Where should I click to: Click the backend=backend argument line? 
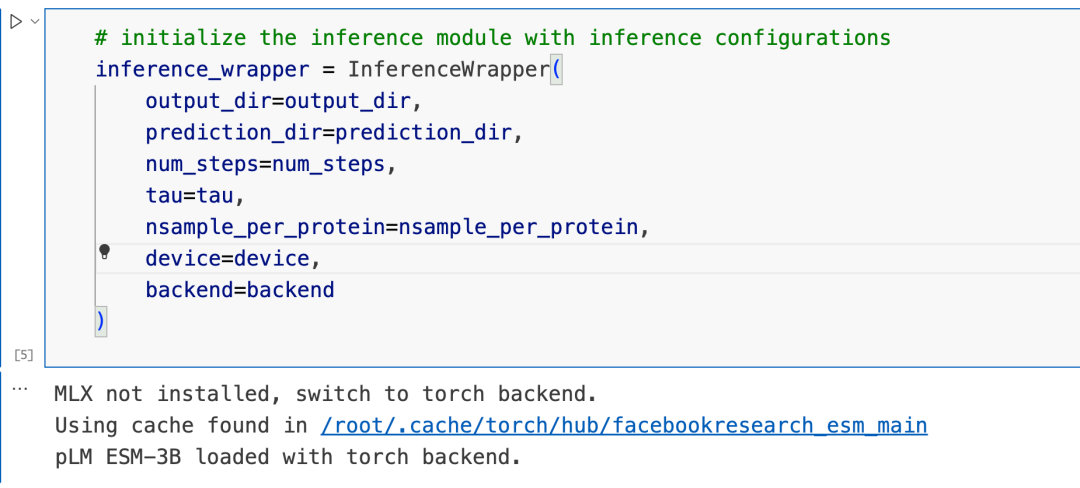pyautogui.click(x=239, y=290)
